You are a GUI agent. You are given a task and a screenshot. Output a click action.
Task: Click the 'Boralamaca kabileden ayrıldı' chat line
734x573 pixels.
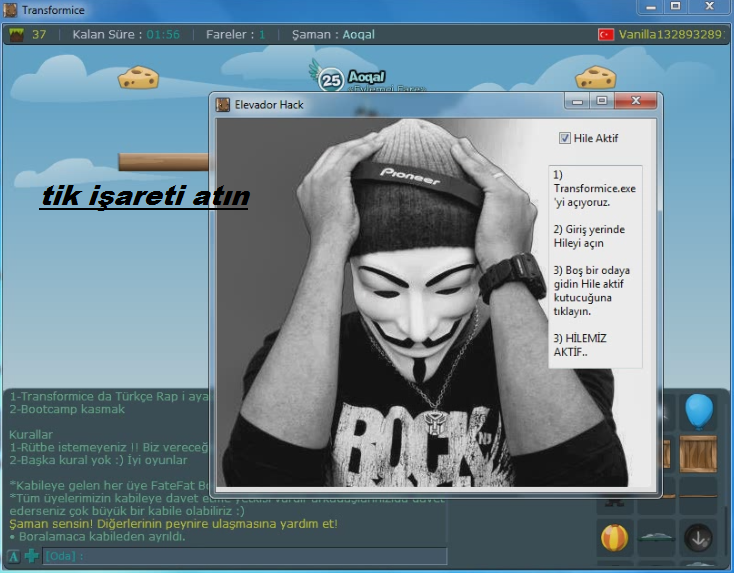click(x=97, y=536)
